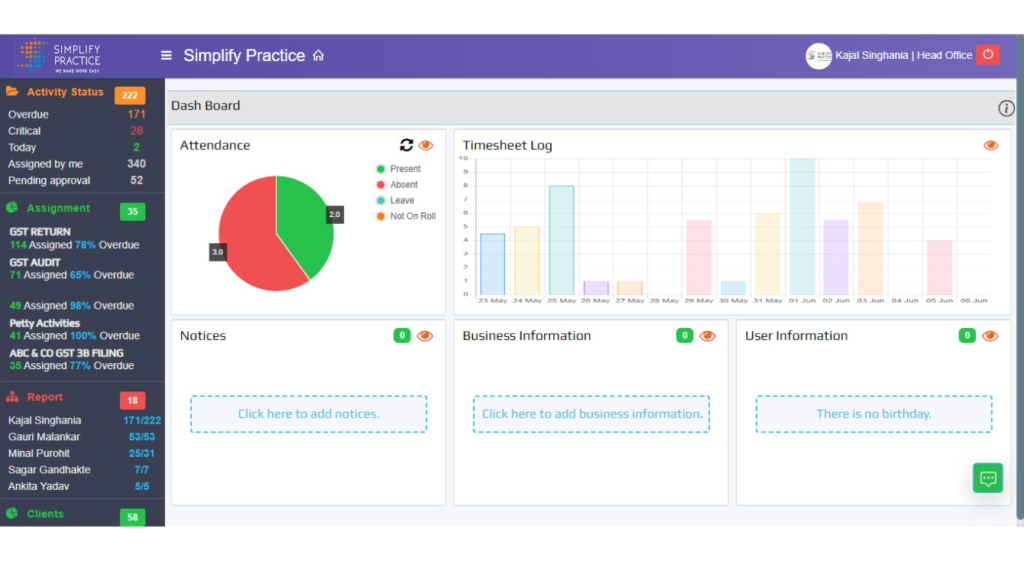Open Sagar Gandhakte report row
Image resolution: width=1024 pixels, height=561 pixels.
78,470
